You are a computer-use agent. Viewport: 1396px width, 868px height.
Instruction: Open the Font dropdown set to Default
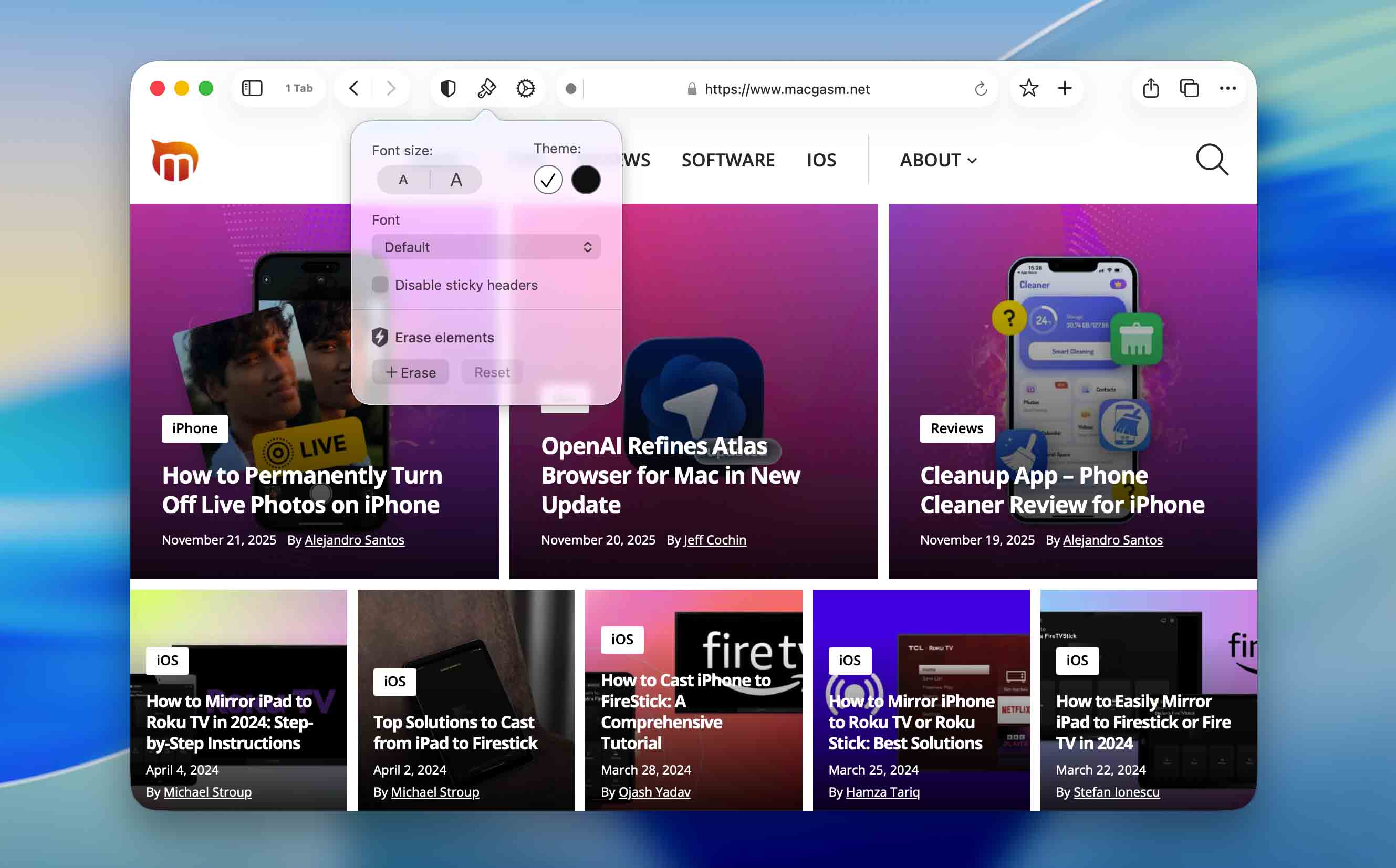(x=486, y=247)
